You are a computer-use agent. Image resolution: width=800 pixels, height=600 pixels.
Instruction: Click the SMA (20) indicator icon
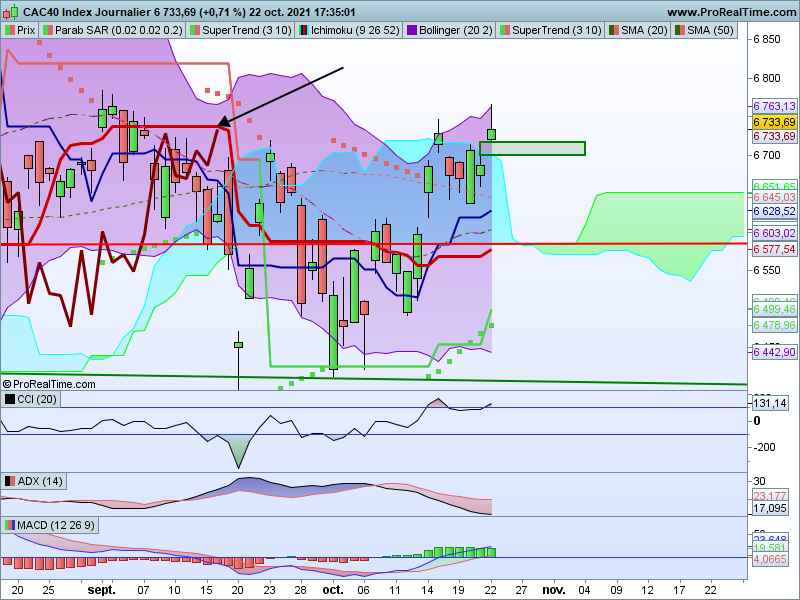tap(614, 31)
